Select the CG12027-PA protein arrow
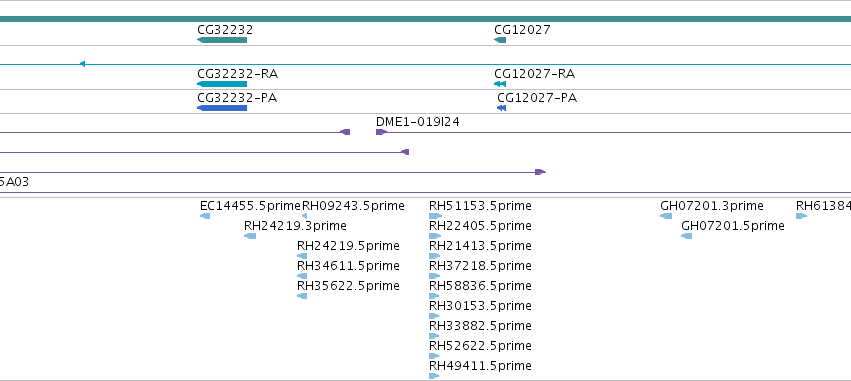851x381 pixels. click(501, 108)
